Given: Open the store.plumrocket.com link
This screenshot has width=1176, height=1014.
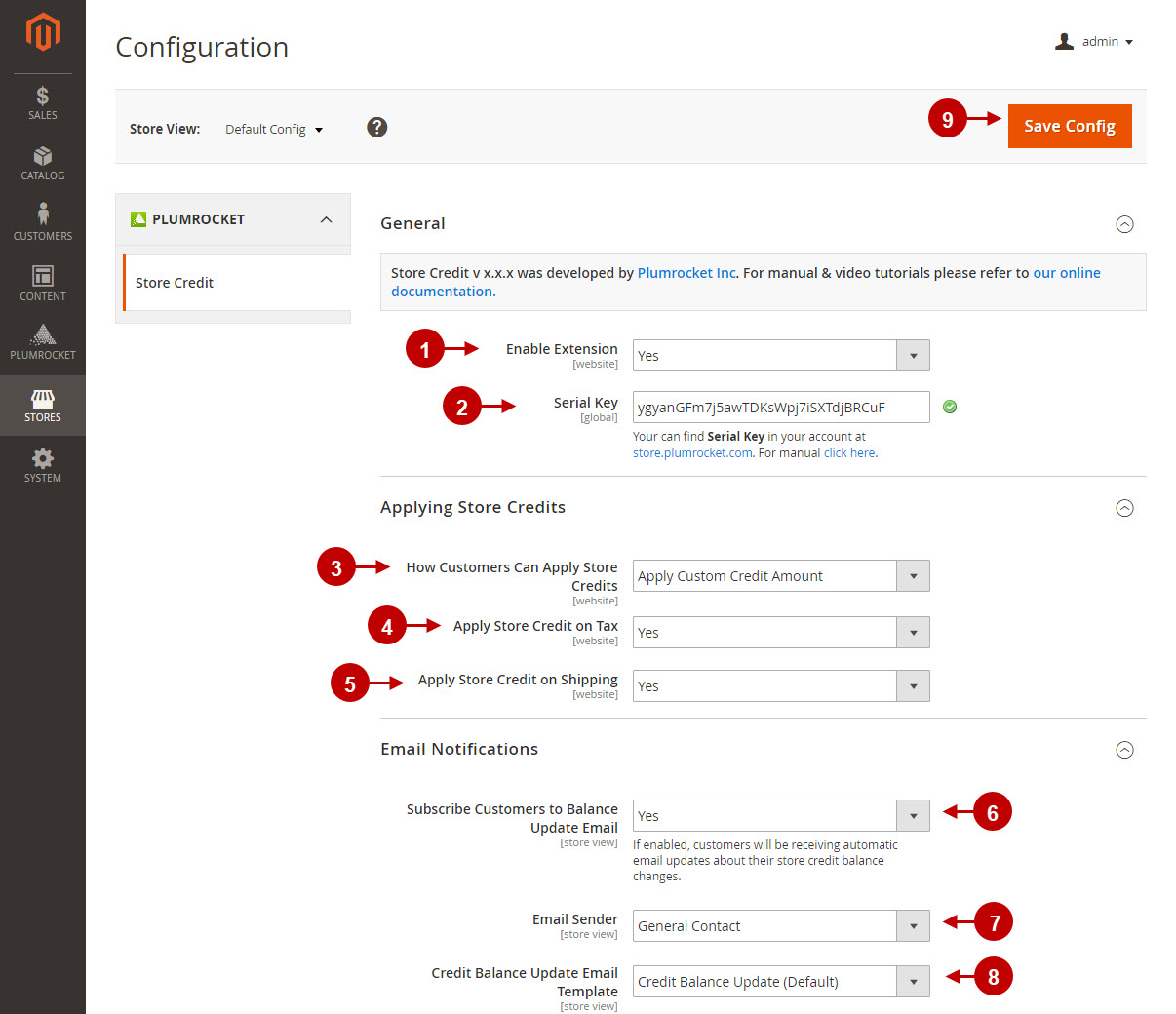Looking at the screenshot, I should pos(692,452).
